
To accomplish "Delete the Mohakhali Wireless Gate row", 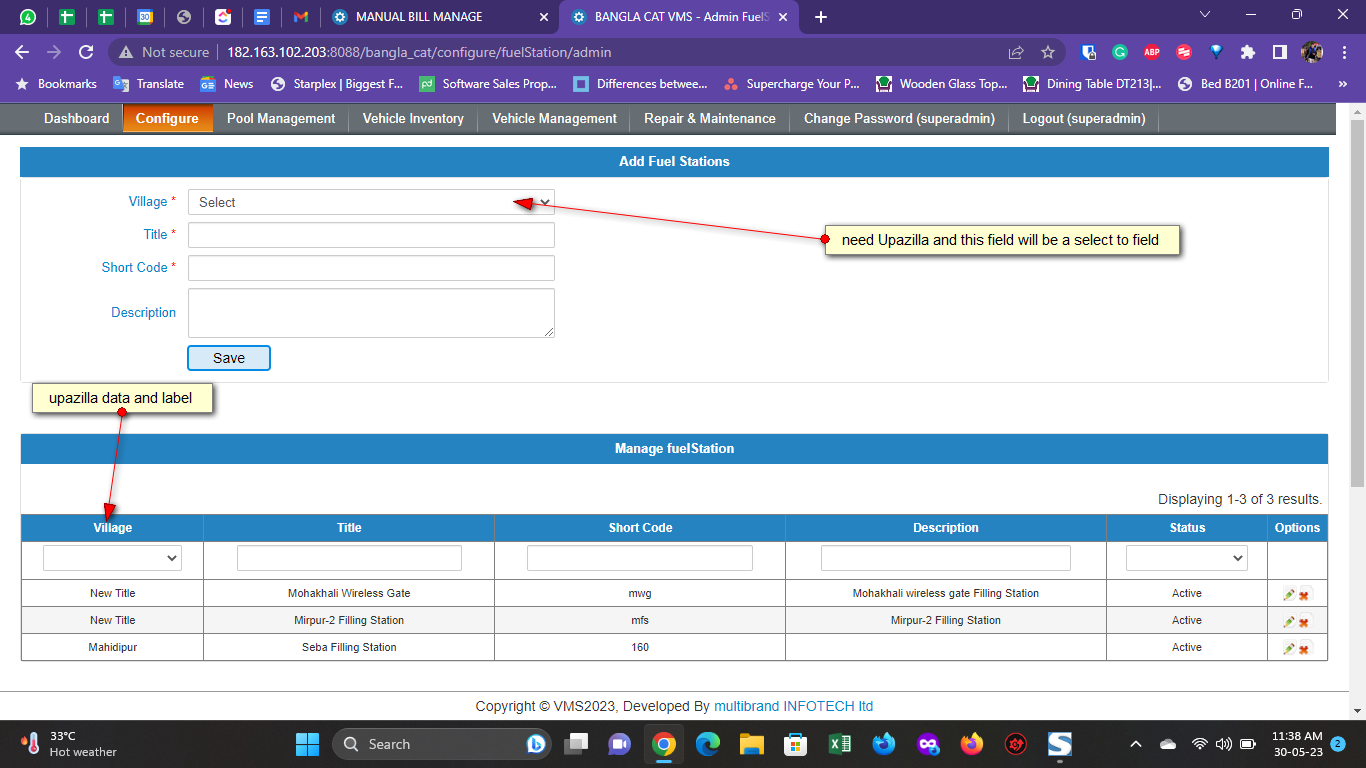I will [x=1304, y=595].
